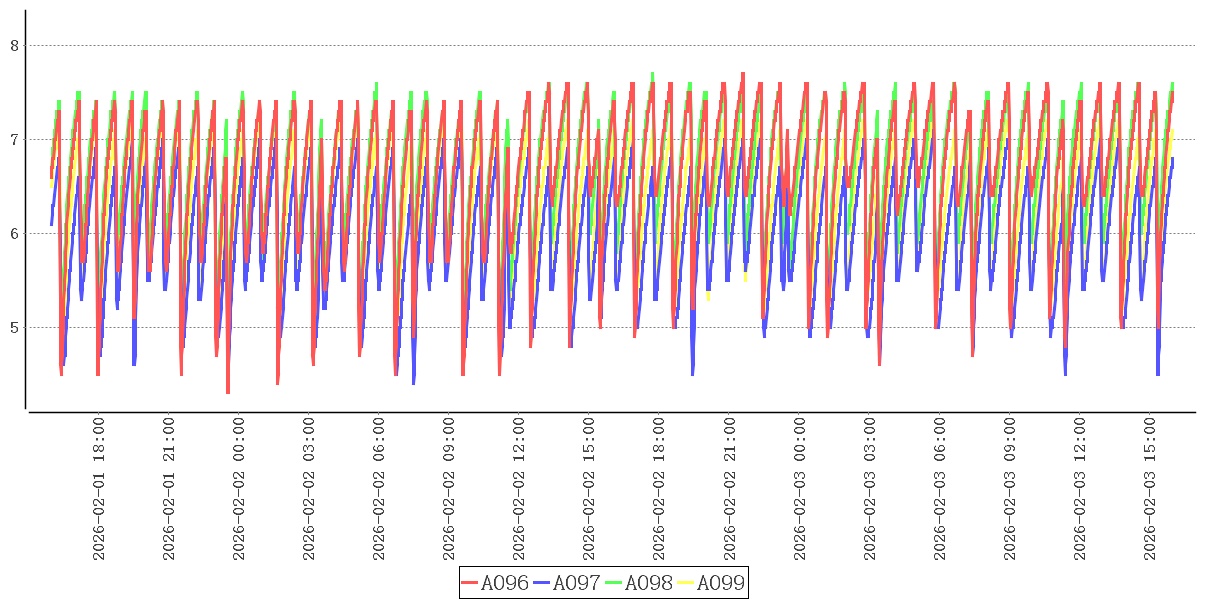Click the 2026-02-01 18:00 x-axis label
The height and width of the screenshot is (600, 1207).
pyautogui.click(x=99, y=489)
